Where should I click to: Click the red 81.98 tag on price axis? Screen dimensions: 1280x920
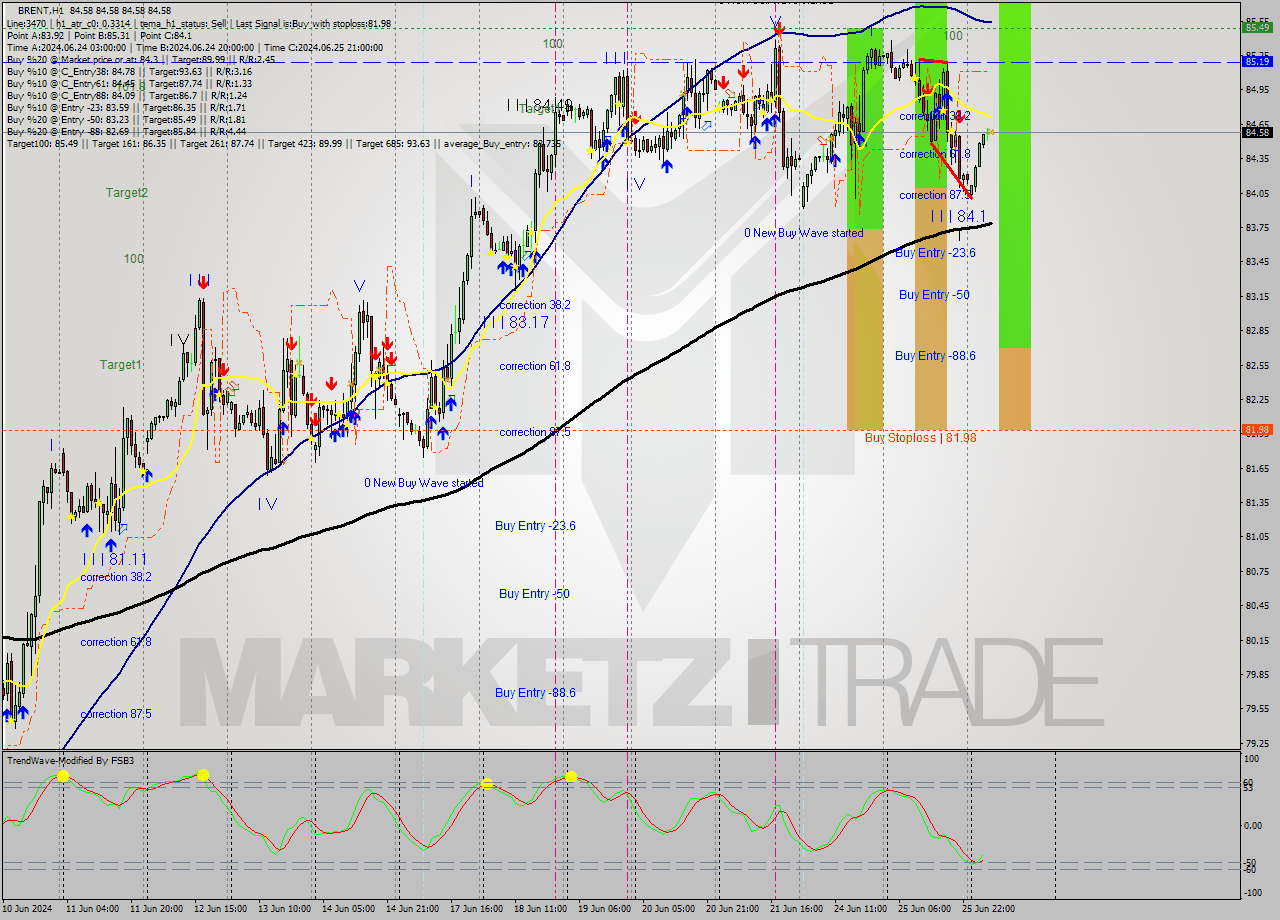1257,430
